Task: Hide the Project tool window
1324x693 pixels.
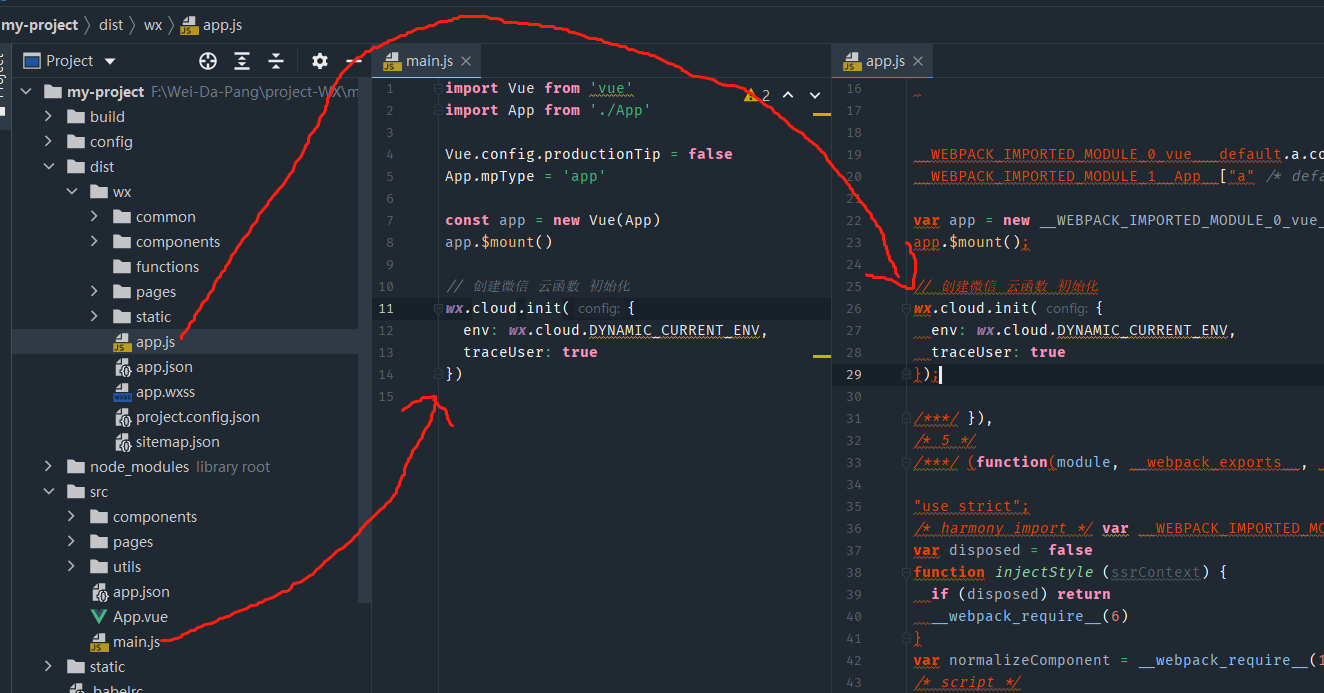Action: [x=353, y=61]
